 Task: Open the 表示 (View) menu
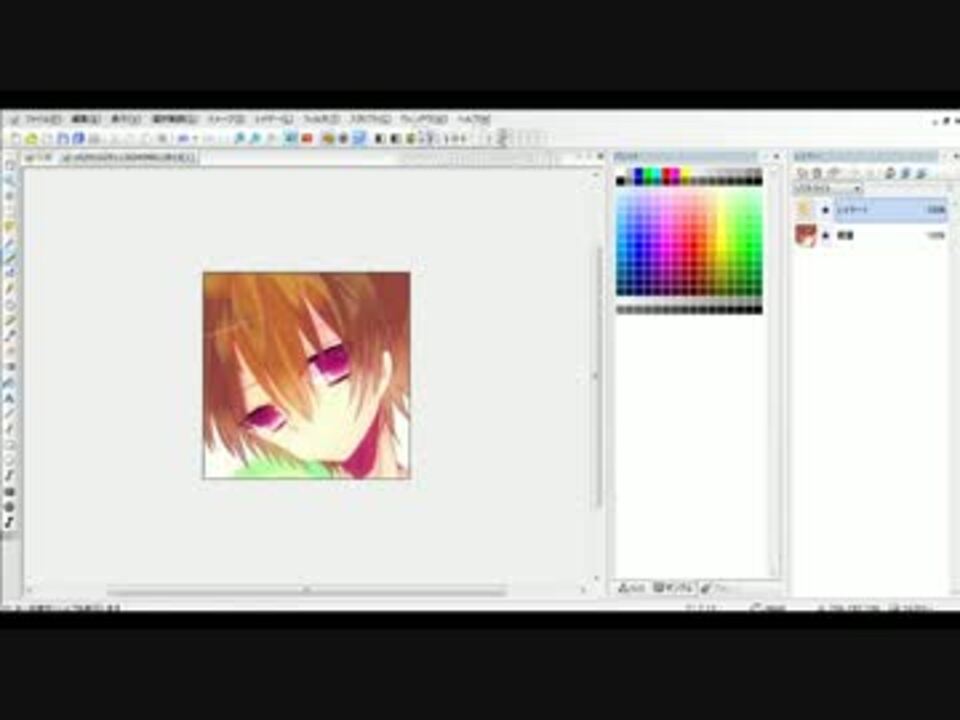[x=125, y=119]
